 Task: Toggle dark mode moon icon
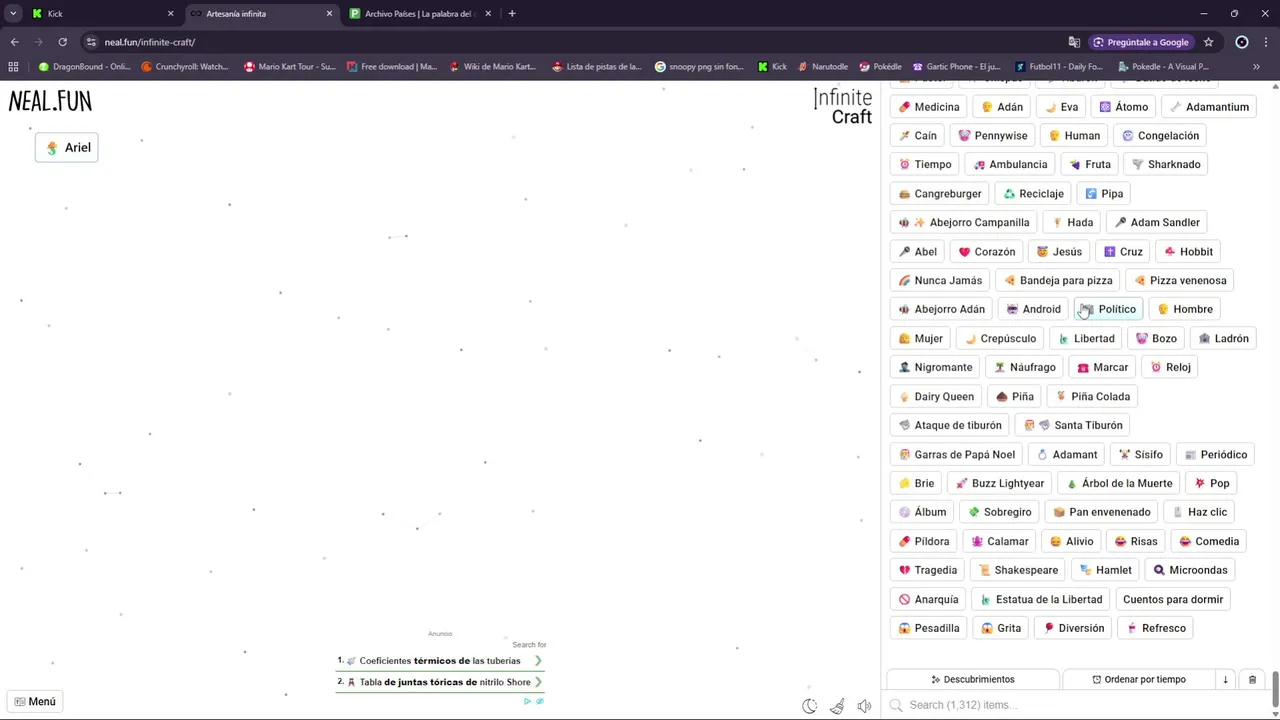(x=810, y=706)
